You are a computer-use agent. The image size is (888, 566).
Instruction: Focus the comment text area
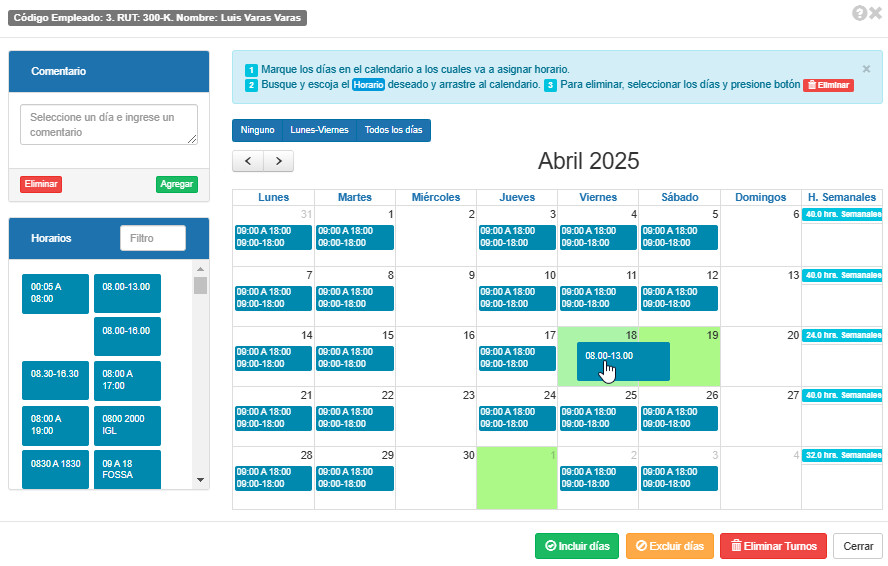(x=109, y=125)
